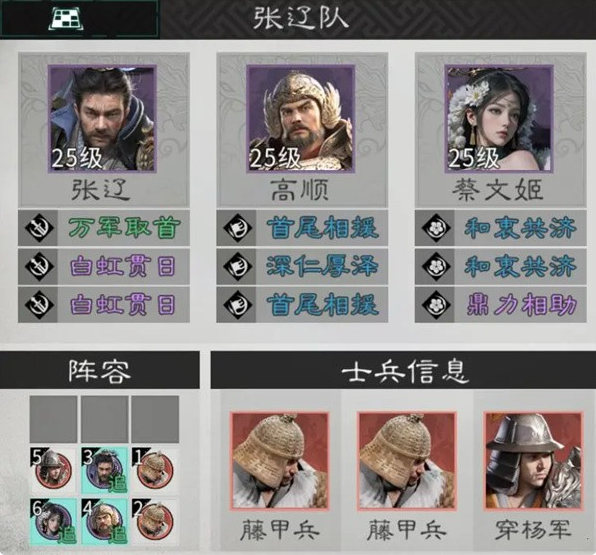Open the 士兵信息 section header
The image size is (596, 555).
pyautogui.click(x=403, y=370)
